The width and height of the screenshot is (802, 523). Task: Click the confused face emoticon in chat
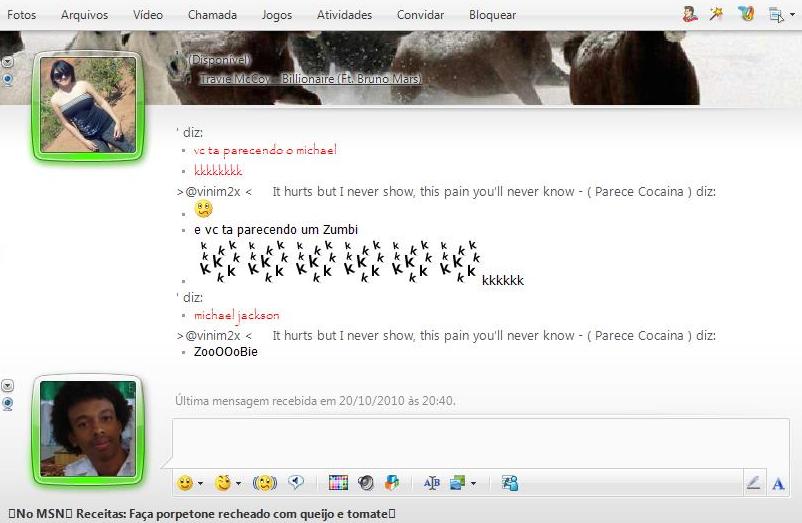point(204,209)
